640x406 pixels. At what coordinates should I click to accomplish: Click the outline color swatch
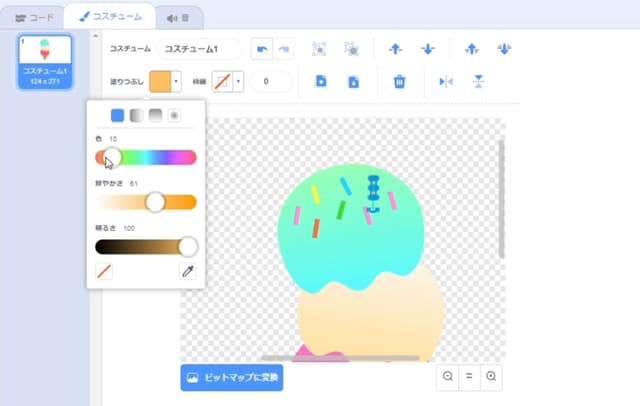pos(222,82)
